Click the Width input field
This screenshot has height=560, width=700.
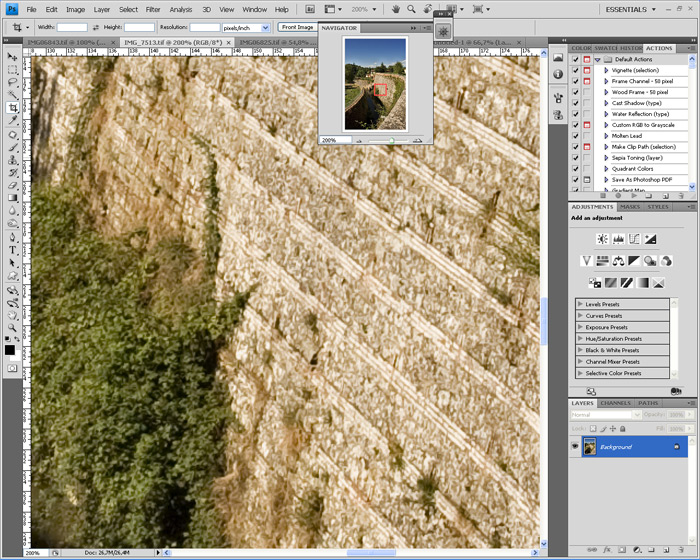point(73,27)
